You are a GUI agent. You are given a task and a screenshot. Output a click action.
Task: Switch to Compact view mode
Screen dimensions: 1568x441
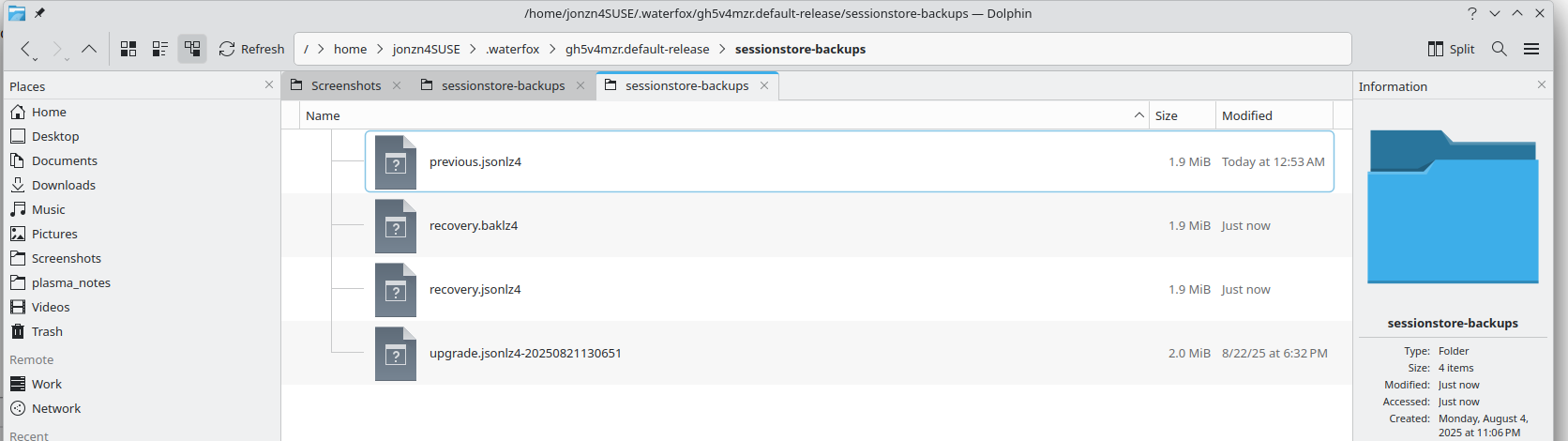click(160, 49)
